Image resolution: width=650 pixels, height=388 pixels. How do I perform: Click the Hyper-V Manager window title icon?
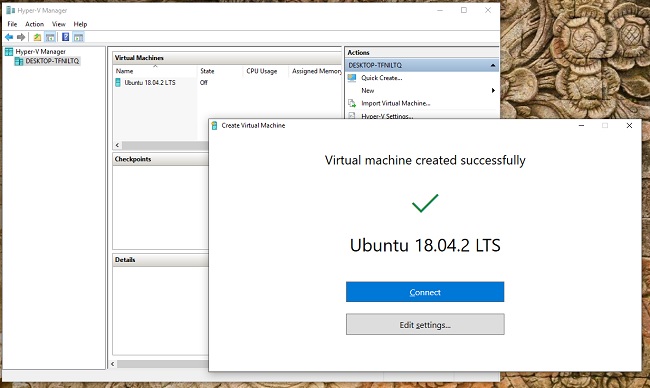pos(10,10)
